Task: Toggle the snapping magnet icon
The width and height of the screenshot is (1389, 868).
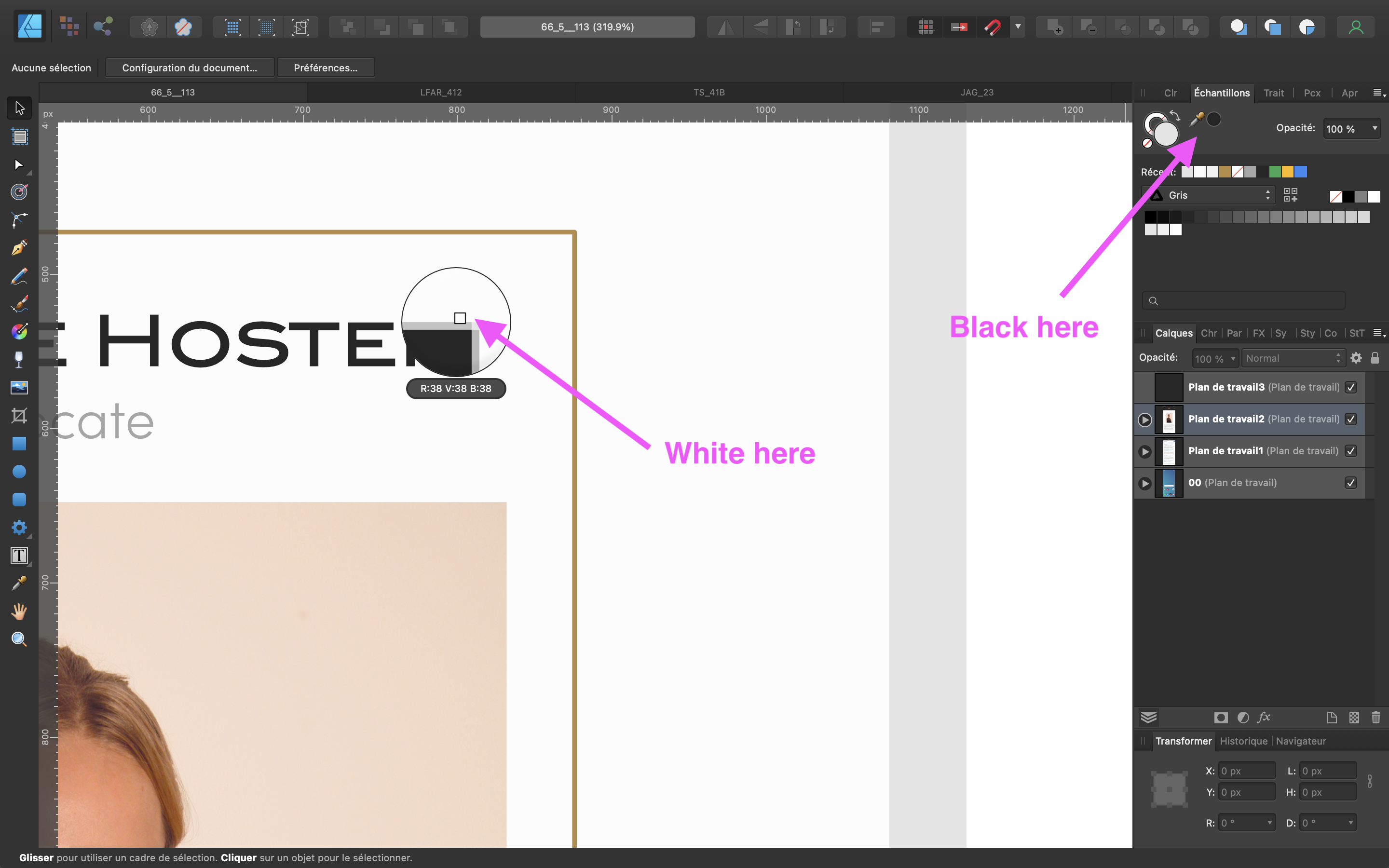Action: tap(993, 27)
